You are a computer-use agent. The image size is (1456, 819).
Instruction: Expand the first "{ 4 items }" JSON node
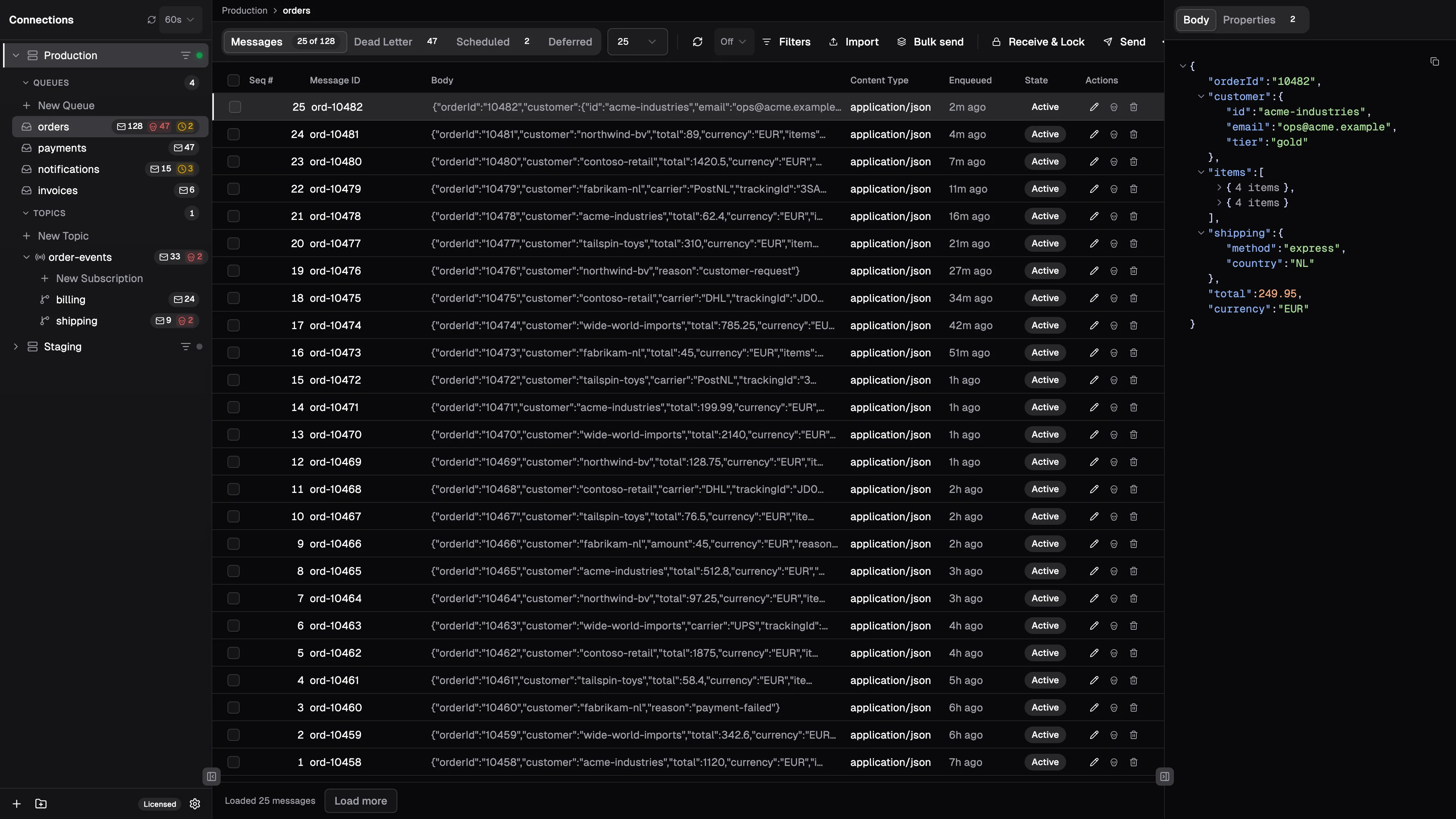tap(1219, 188)
